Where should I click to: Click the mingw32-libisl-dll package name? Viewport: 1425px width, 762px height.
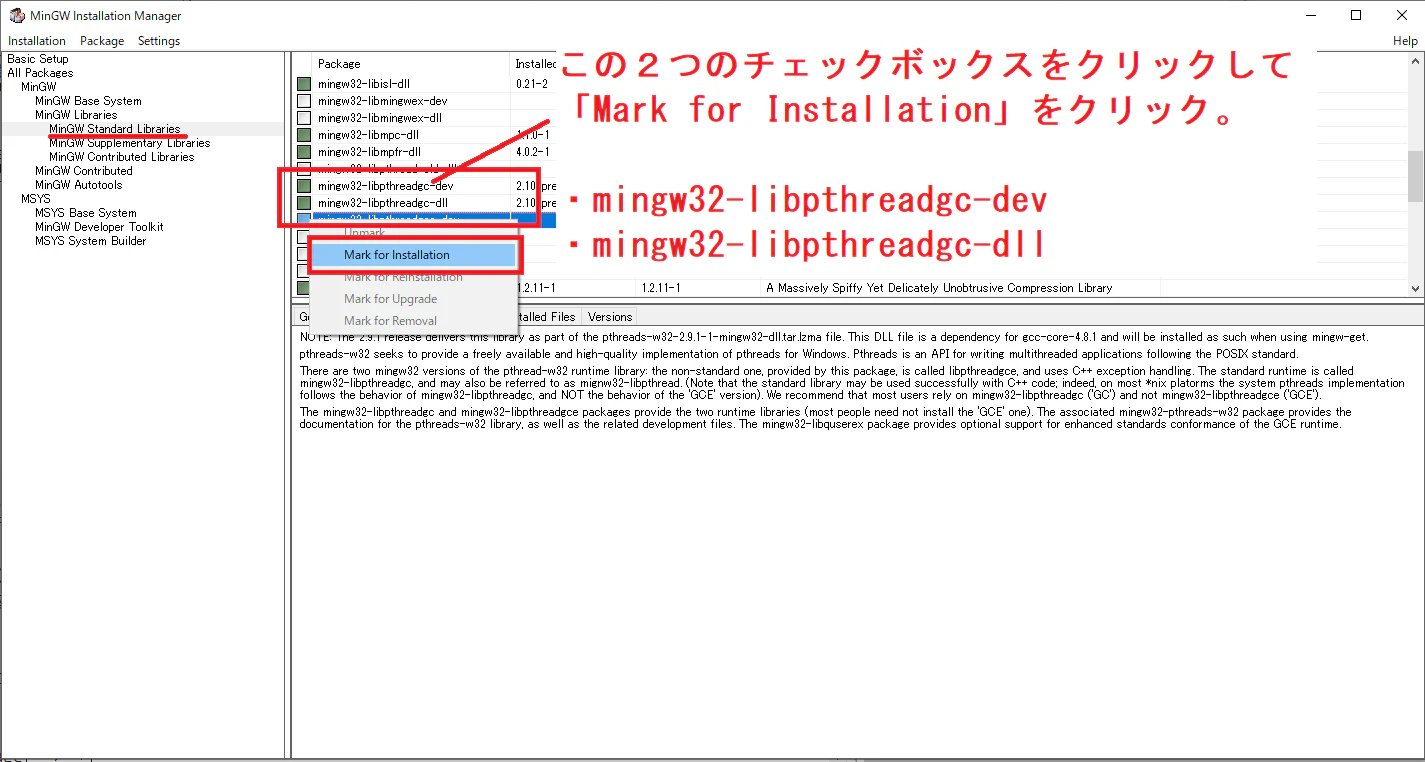(x=364, y=84)
